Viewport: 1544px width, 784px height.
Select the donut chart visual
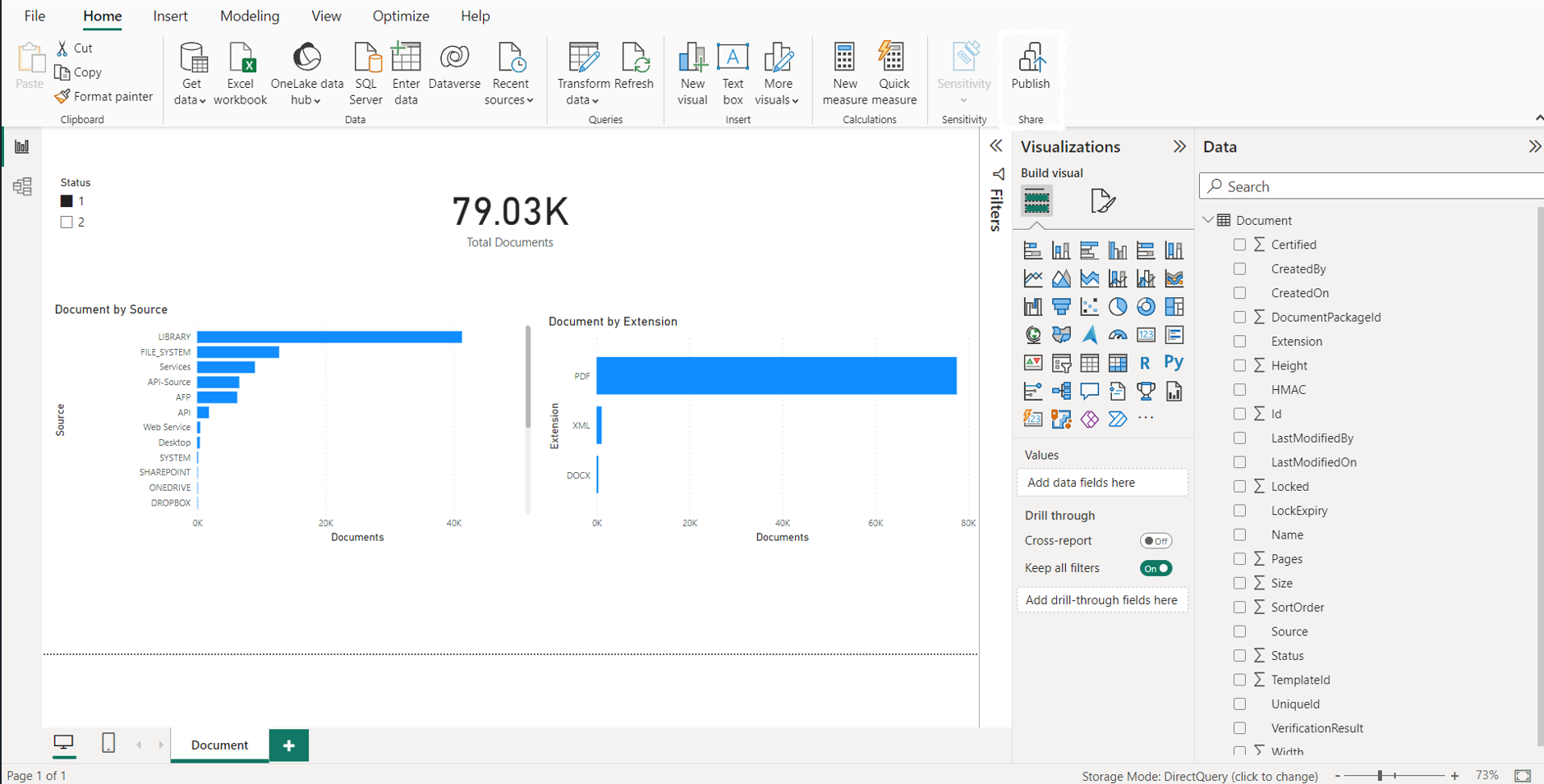(x=1146, y=307)
